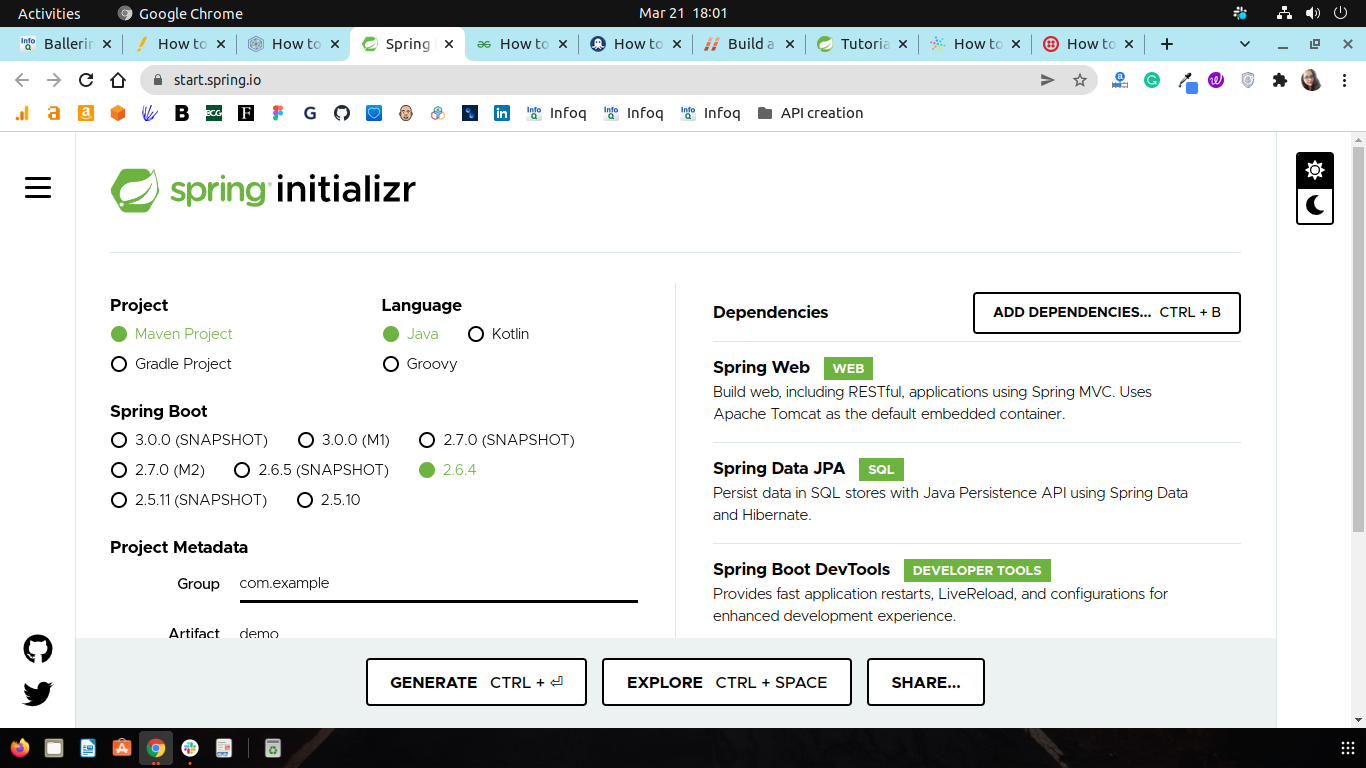Select Gradle Project radio option
This screenshot has height=768, width=1366.
coord(171,364)
